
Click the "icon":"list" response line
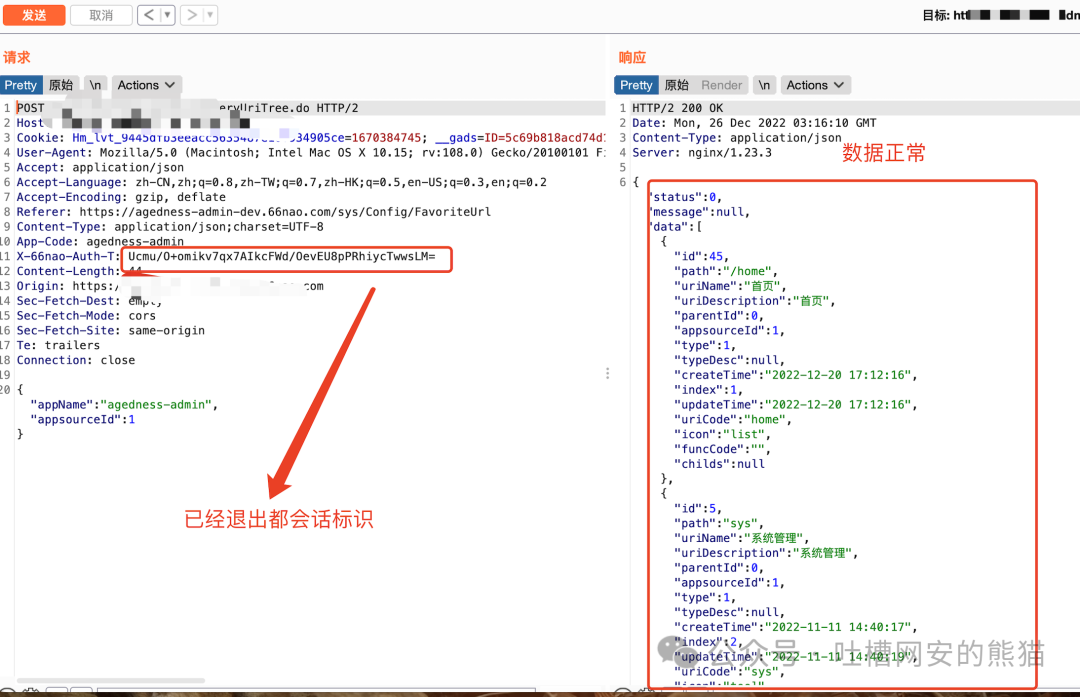tap(723, 435)
